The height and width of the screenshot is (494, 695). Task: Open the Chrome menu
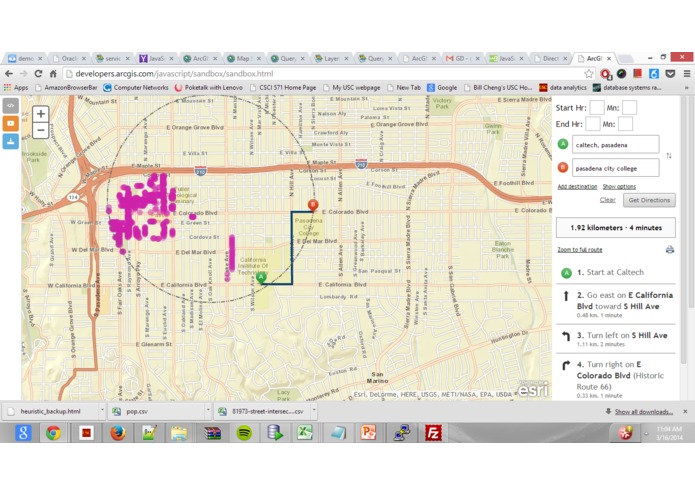tap(687, 74)
